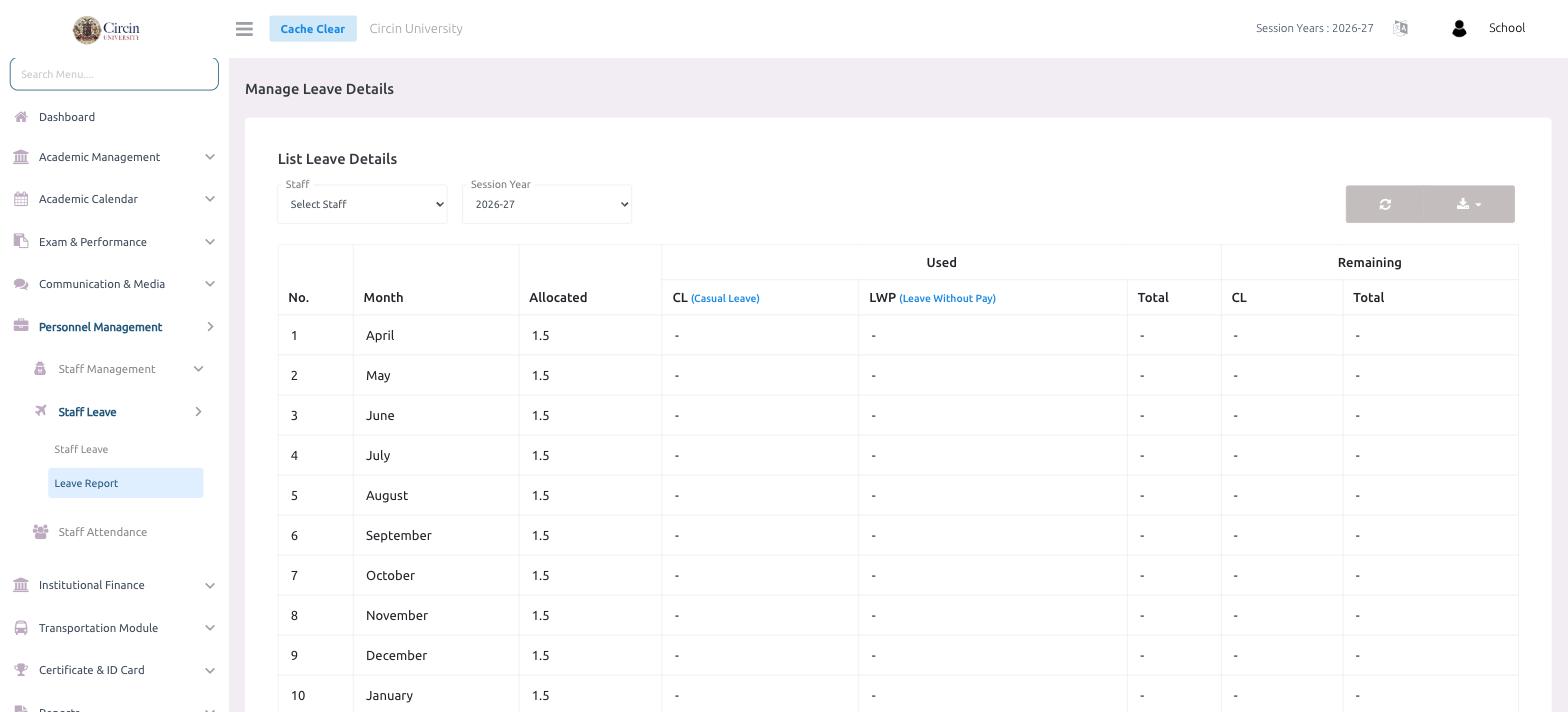This screenshot has height=712, width=1568.
Task: Click the Remaining group header
Action: point(1369,262)
